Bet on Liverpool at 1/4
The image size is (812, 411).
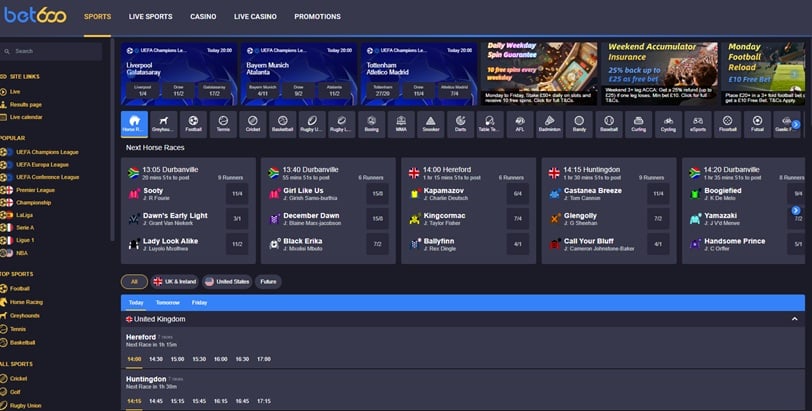(x=142, y=91)
